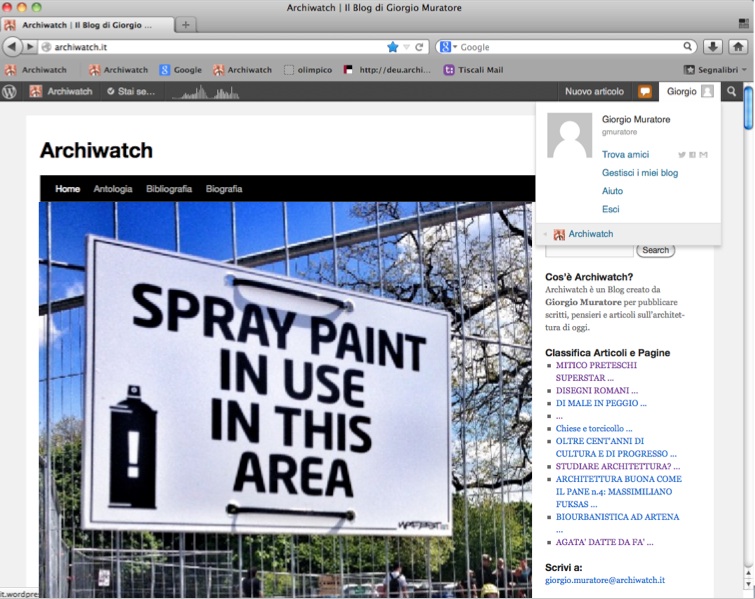Open the Firefox downloads arrow button

click(713, 47)
